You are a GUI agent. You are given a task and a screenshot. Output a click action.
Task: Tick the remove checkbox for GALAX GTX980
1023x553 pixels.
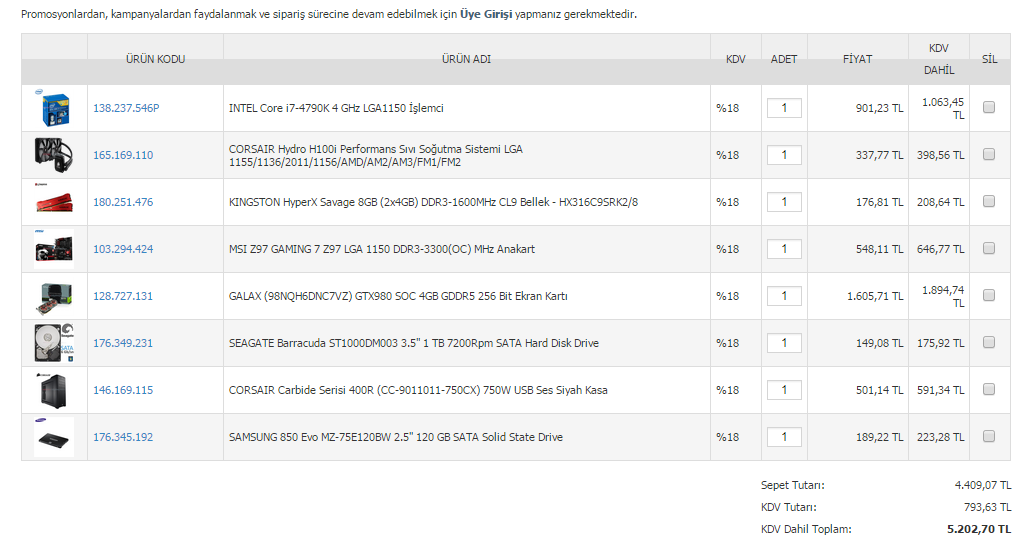point(989,296)
